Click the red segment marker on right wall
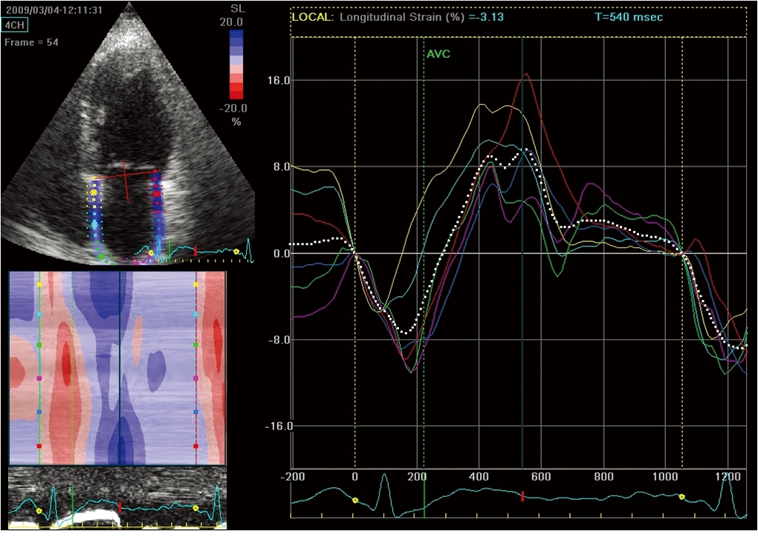Image resolution: width=758 pixels, height=555 pixels. point(157,194)
